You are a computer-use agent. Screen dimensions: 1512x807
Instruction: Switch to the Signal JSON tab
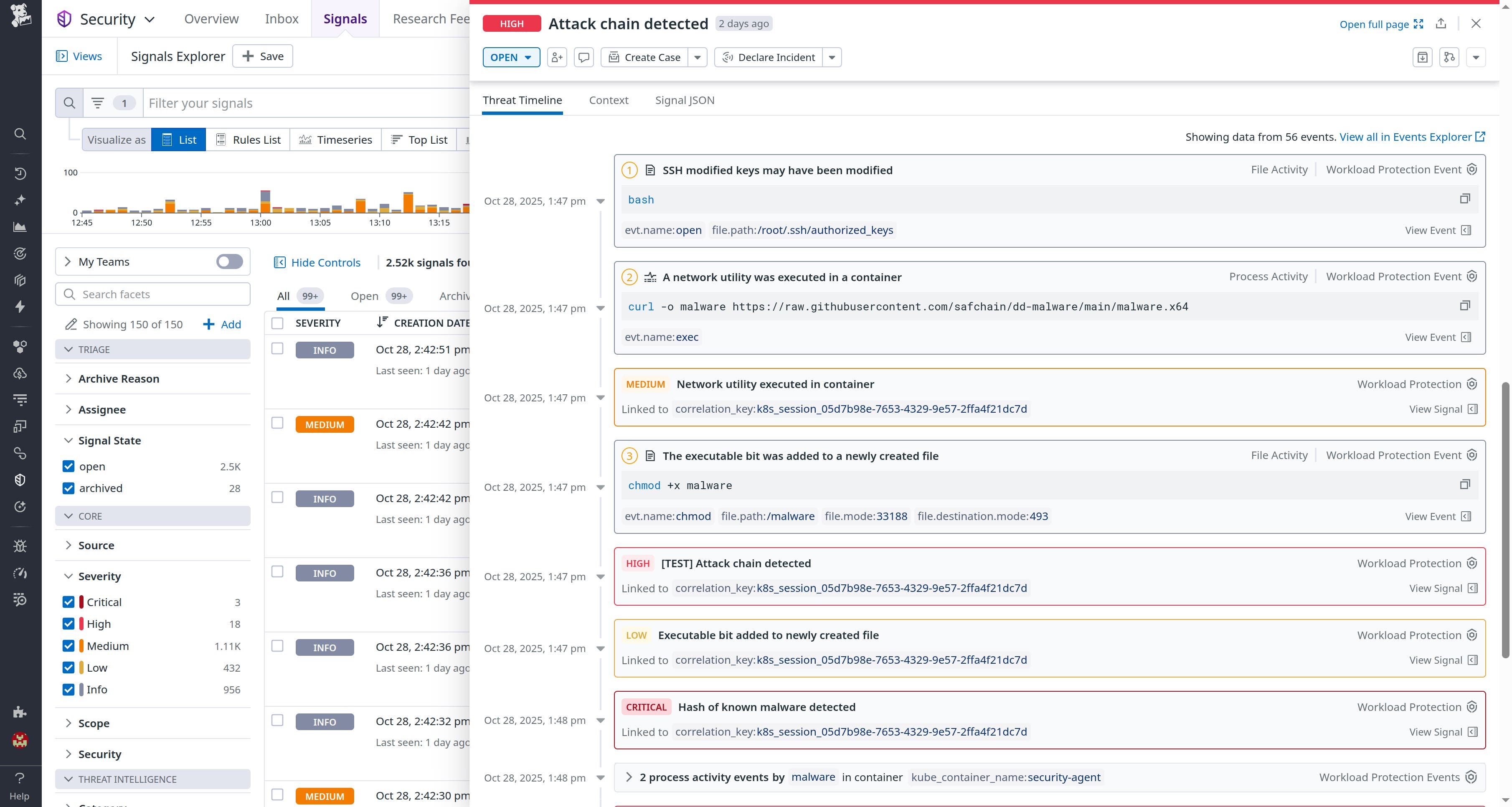685,100
